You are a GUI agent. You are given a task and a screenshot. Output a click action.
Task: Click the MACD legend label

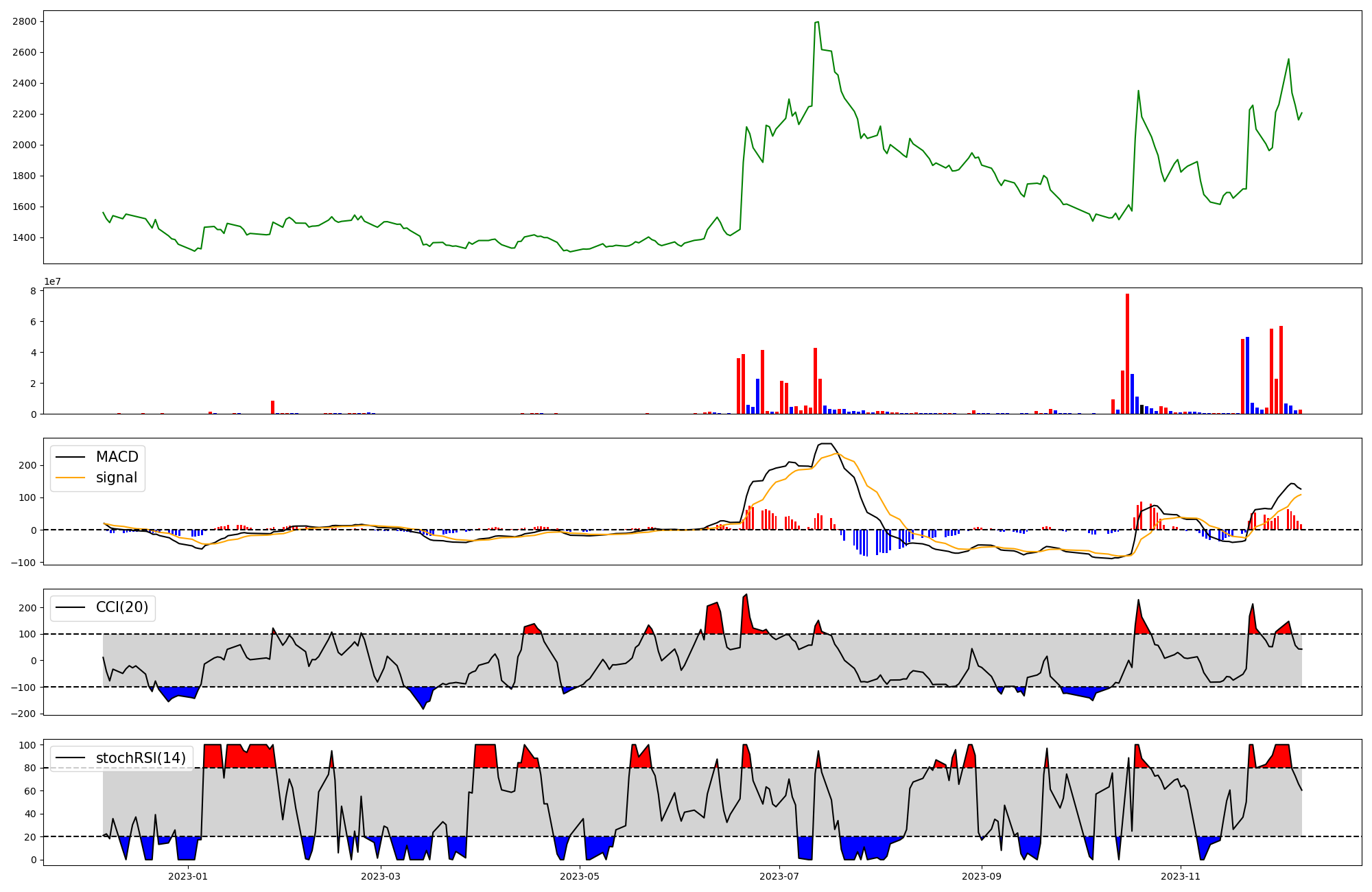117,457
